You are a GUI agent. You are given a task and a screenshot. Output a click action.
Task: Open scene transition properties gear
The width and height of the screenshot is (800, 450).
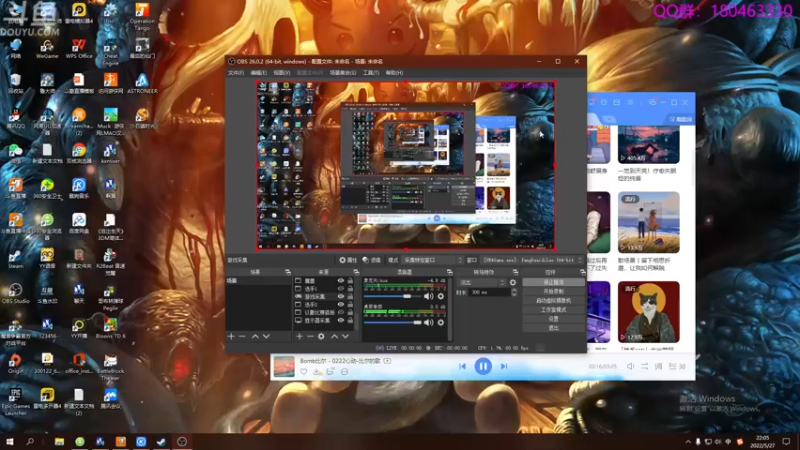pos(513,282)
